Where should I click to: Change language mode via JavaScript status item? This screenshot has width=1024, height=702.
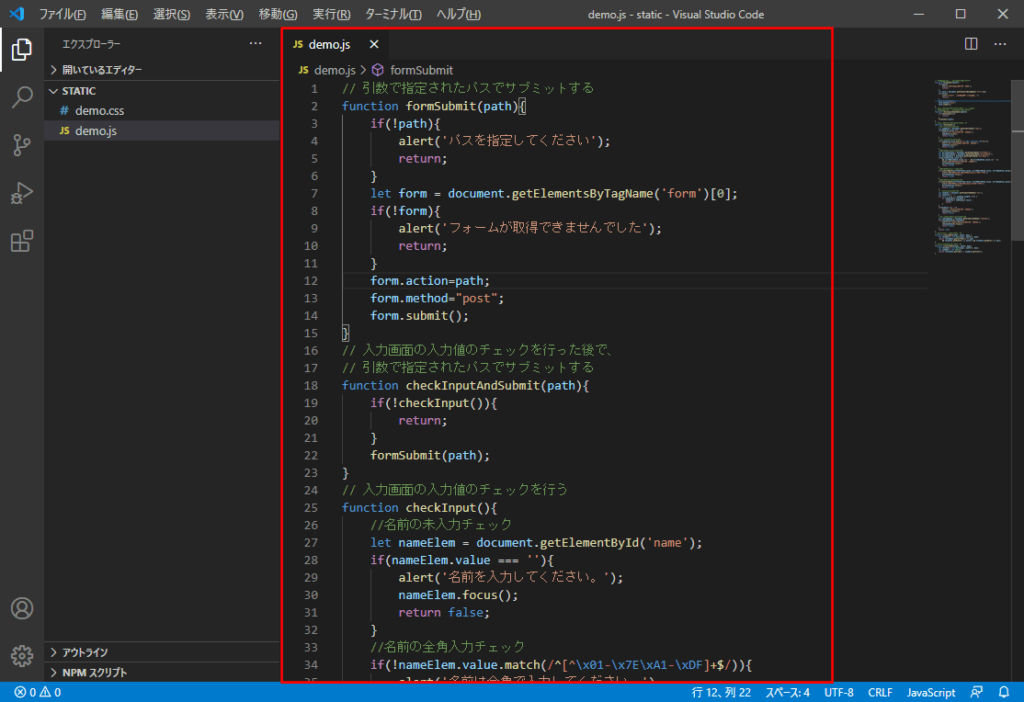(930, 691)
